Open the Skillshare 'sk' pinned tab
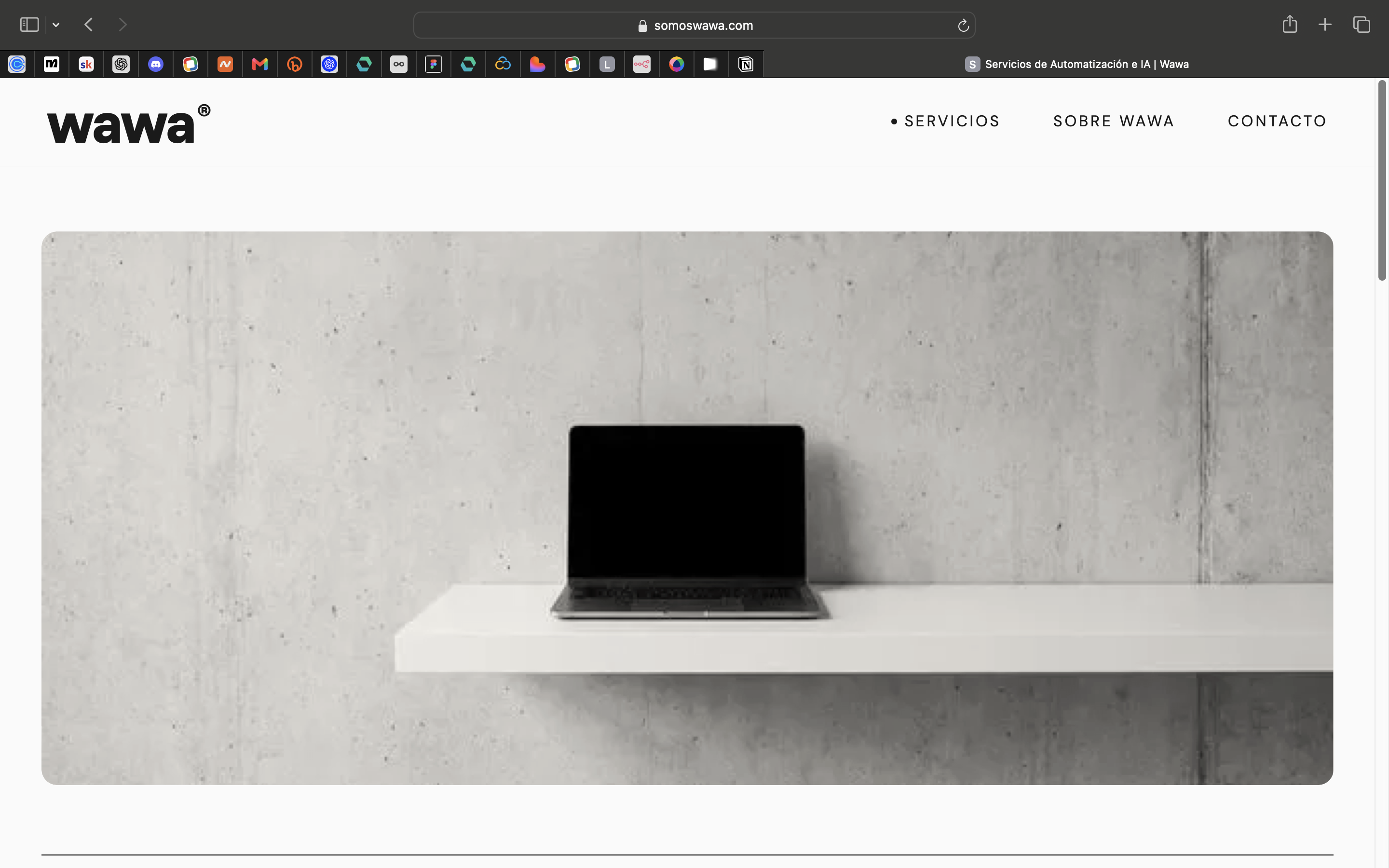1389x868 pixels. (x=86, y=64)
